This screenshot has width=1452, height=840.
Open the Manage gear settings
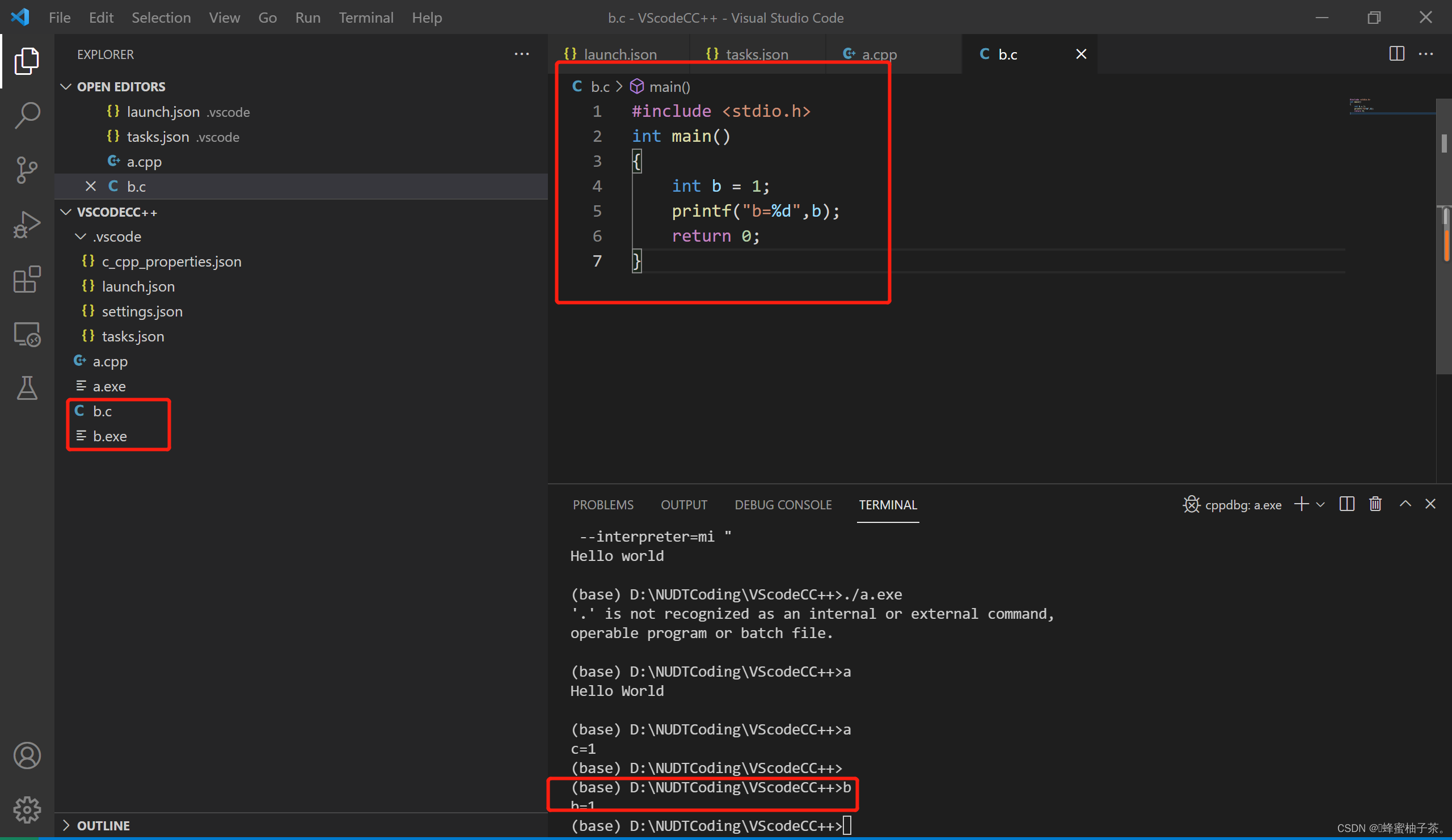pyautogui.click(x=27, y=810)
